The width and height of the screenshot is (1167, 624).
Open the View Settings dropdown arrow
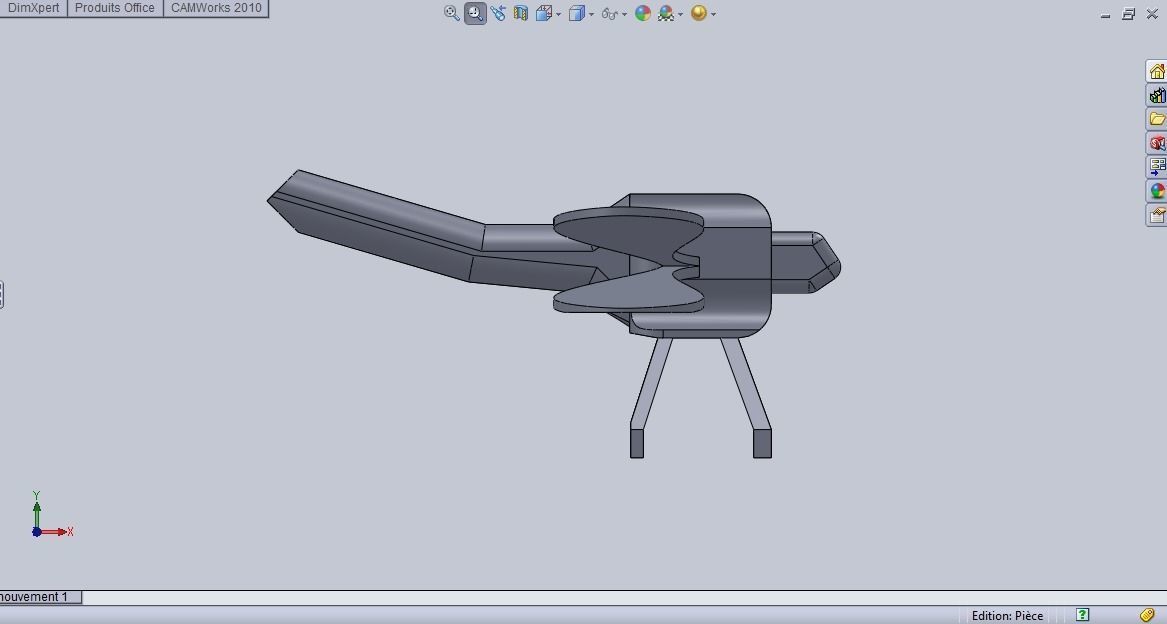713,14
